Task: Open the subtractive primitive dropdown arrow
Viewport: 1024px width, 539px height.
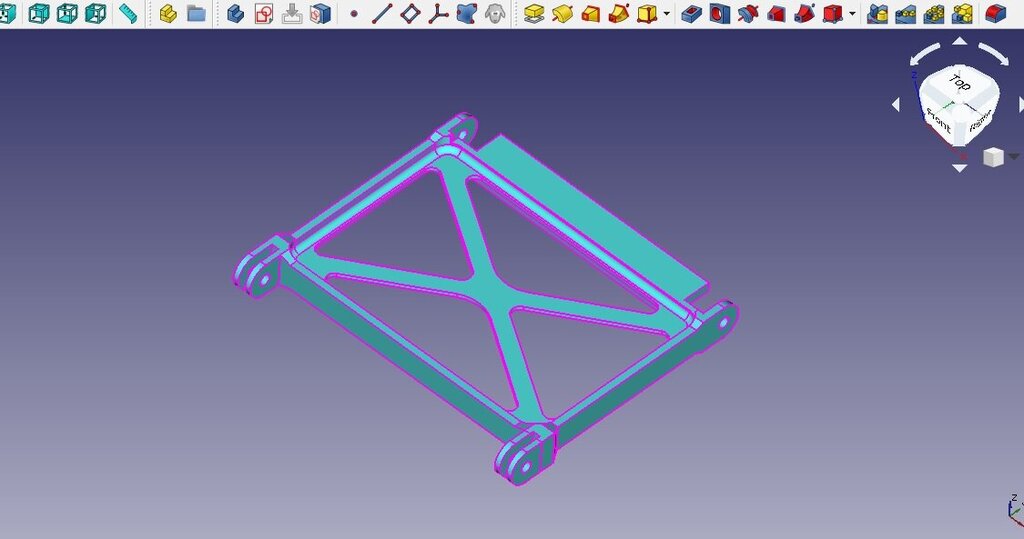Action: pyautogui.click(x=852, y=14)
